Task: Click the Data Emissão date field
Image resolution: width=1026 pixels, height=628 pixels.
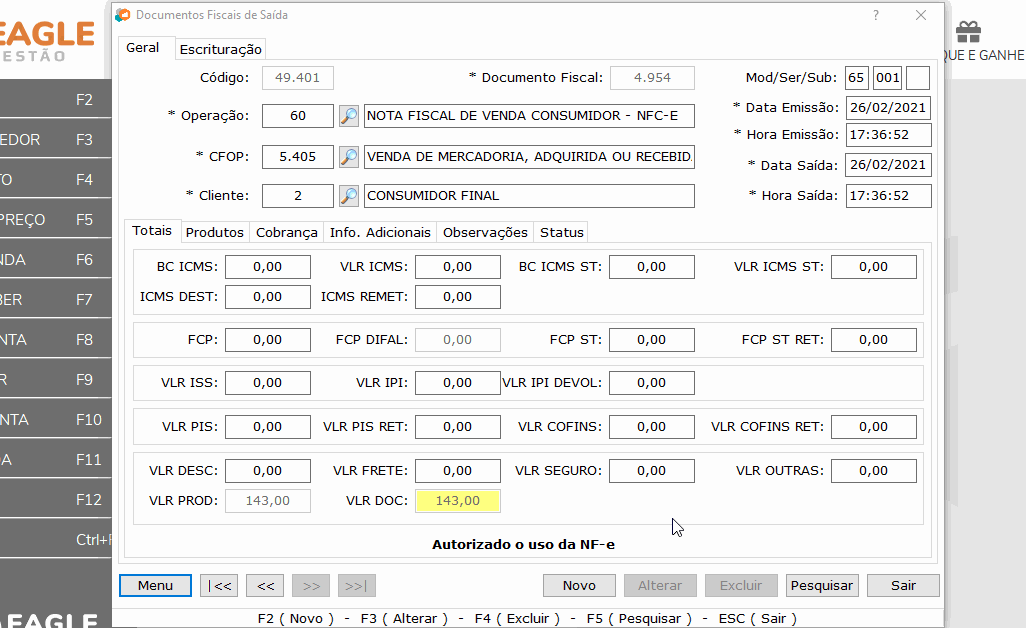Action: tap(888, 108)
